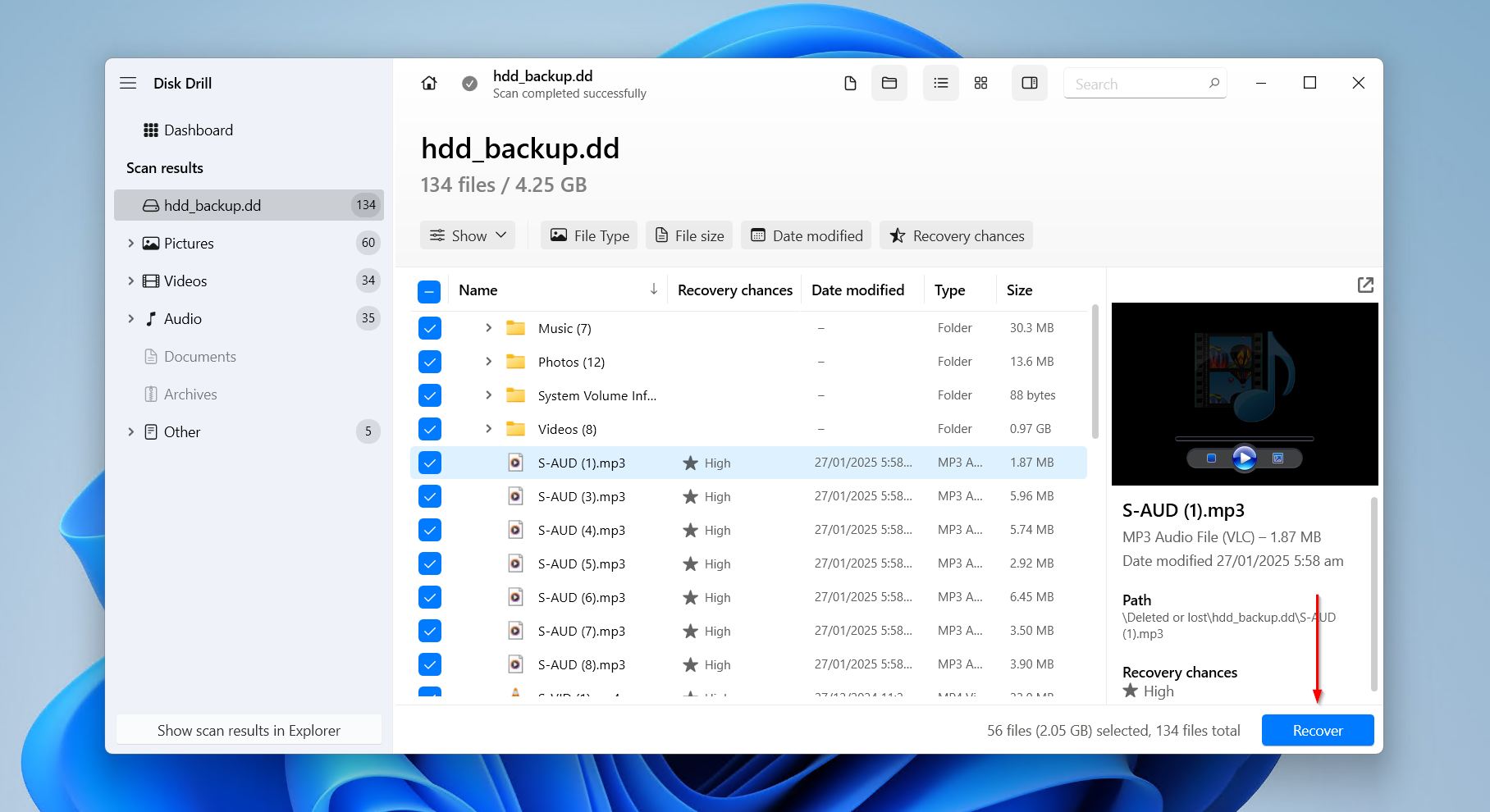
Task: Open the Show dropdown
Action: coord(467,235)
